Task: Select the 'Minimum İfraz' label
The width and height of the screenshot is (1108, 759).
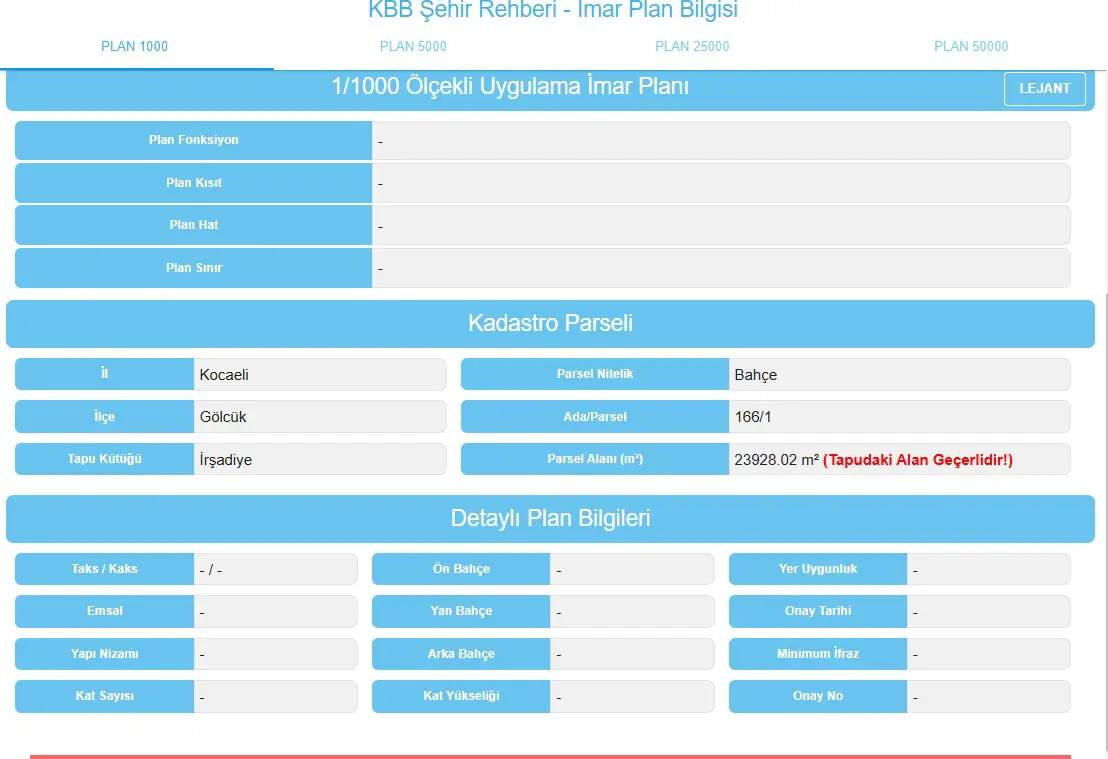Action: pyautogui.click(x=818, y=654)
